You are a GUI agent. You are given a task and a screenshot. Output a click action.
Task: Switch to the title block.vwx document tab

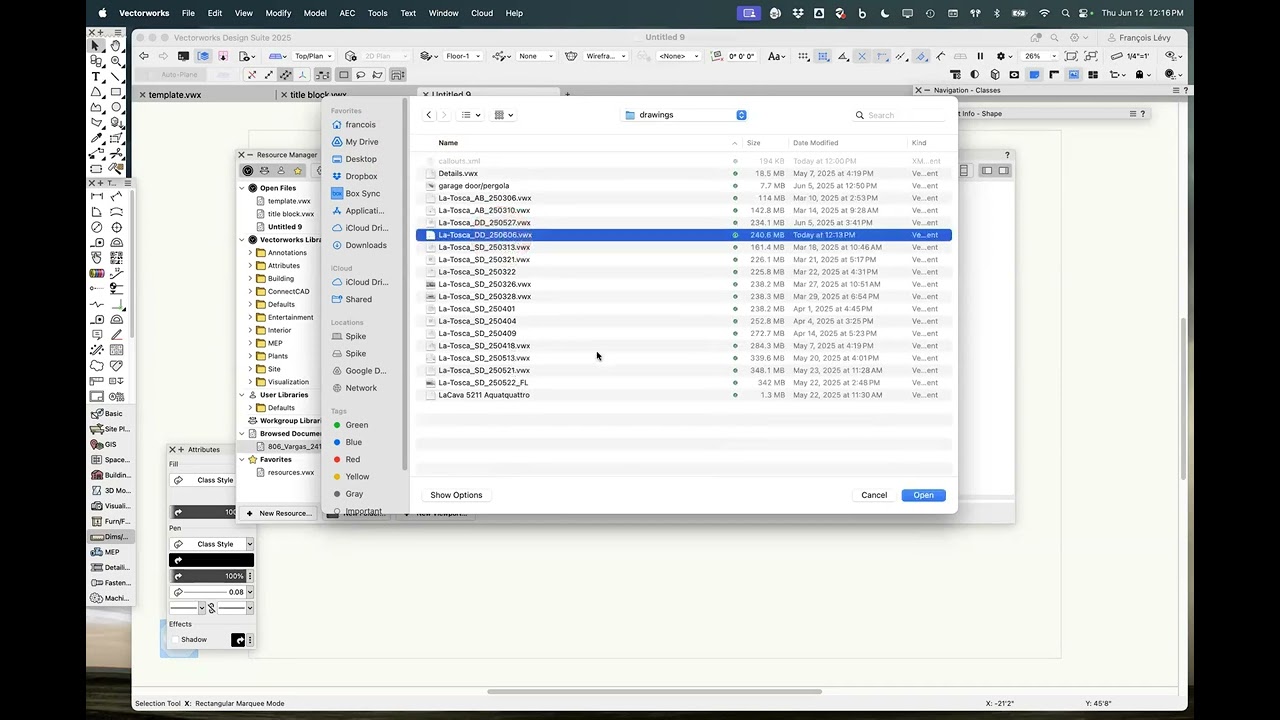(x=318, y=95)
